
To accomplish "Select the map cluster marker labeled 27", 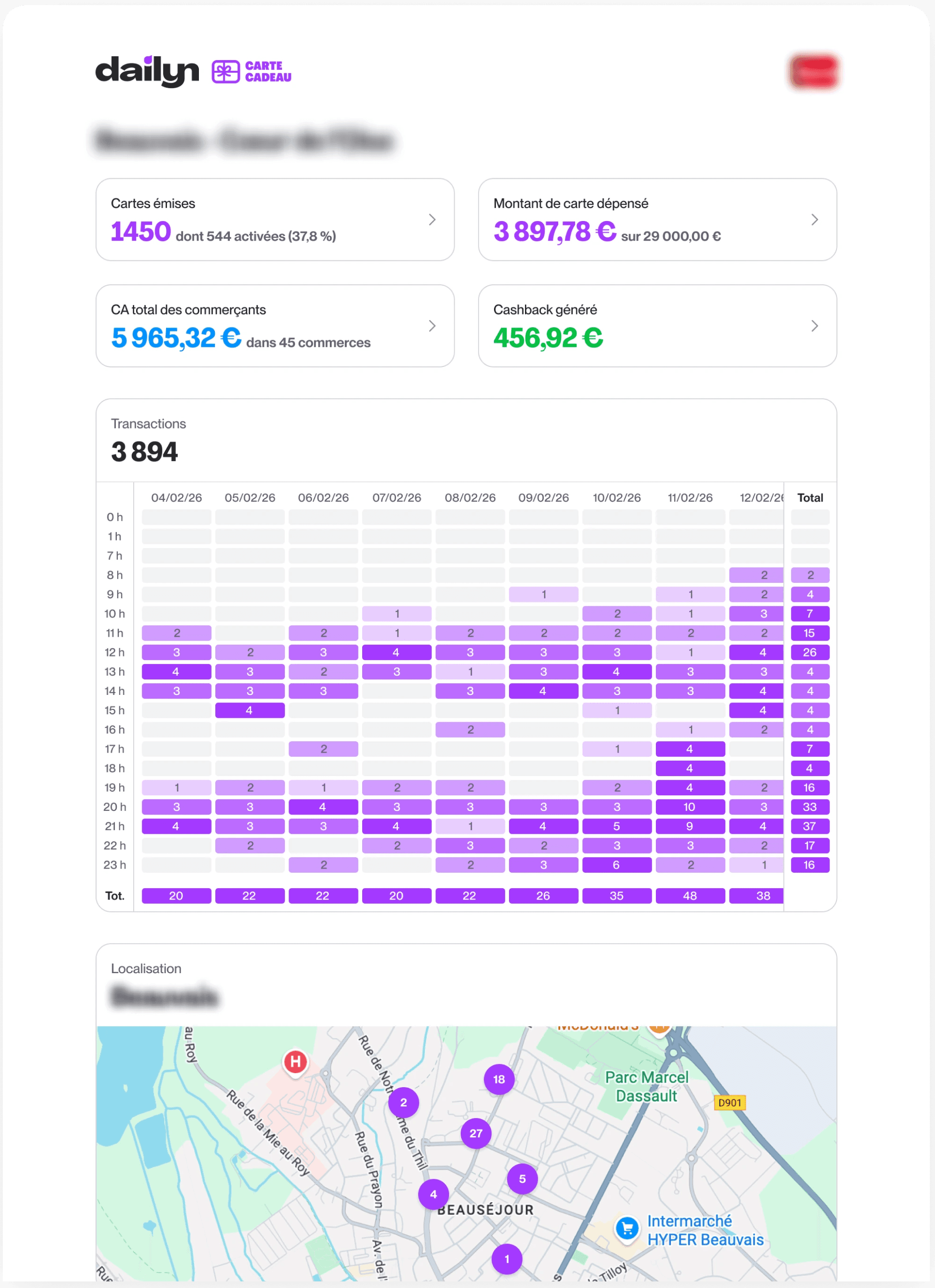I will pyautogui.click(x=476, y=1134).
